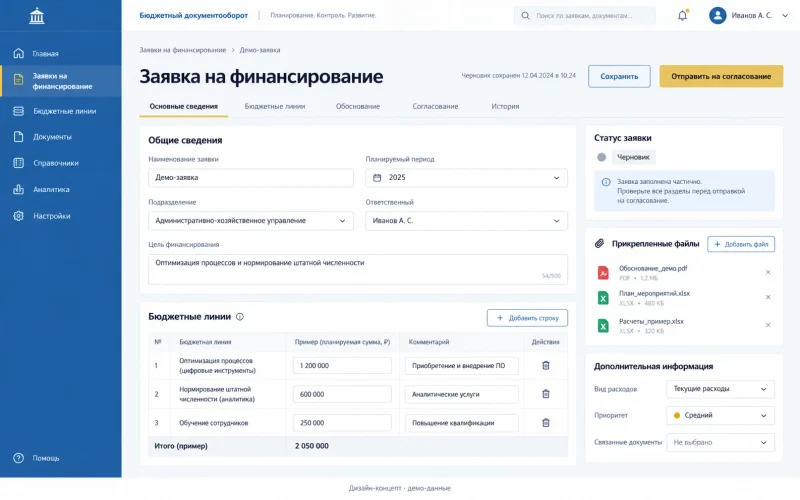Click the Наименование заявки input field
800x500 pixels.
click(x=251, y=178)
